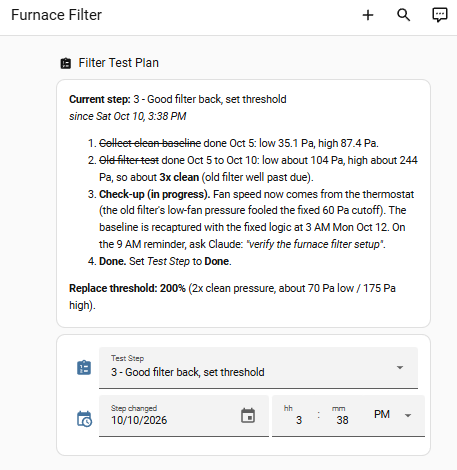Screen dimensions: 457x470
Task: Open the date picker calendar icon
Action: click(248, 416)
